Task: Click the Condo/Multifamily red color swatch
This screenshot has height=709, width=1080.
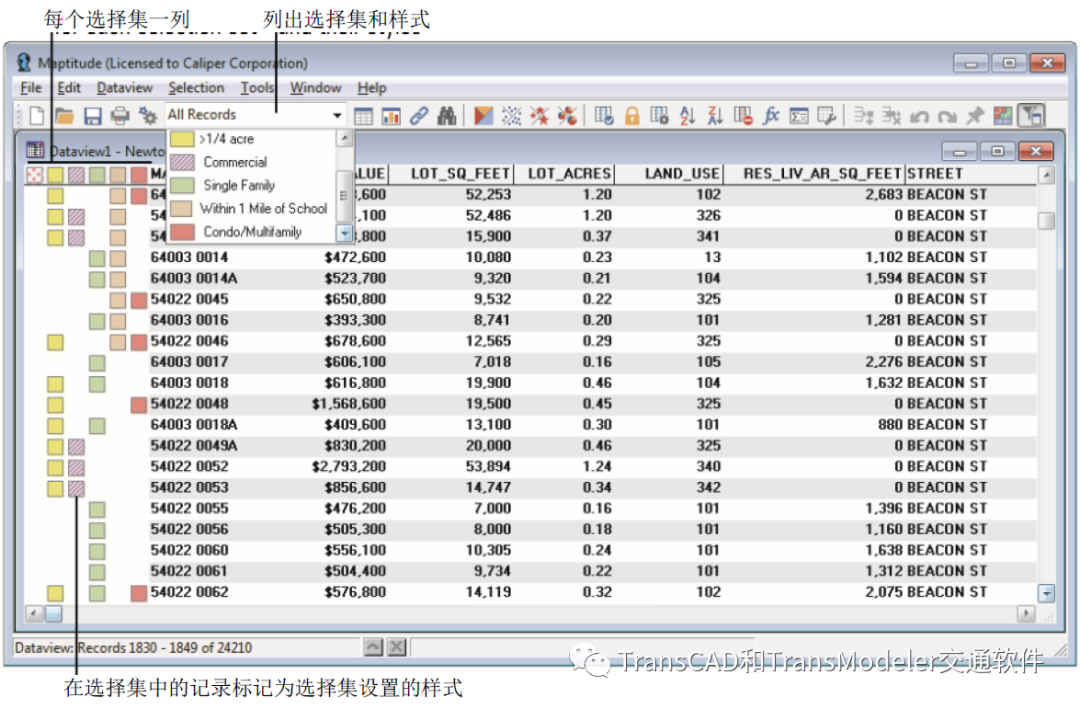Action: click(183, 232)
